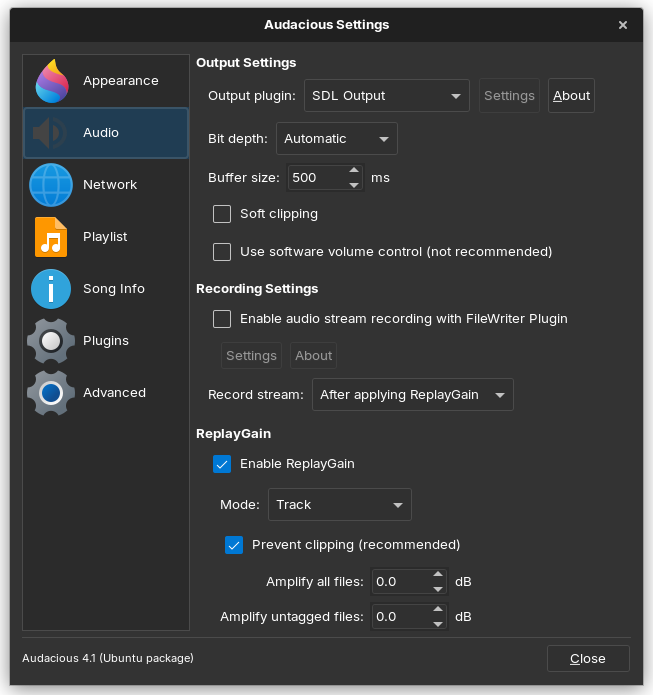The height and width of the screenshot is (695, 653).
Task: Toggle software volume control checkbox
Action: (x=222, y=252)
